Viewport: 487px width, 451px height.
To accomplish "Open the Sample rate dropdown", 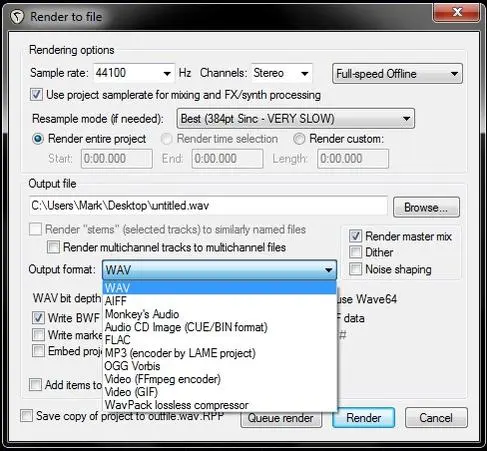I will [x=134, y=73].
